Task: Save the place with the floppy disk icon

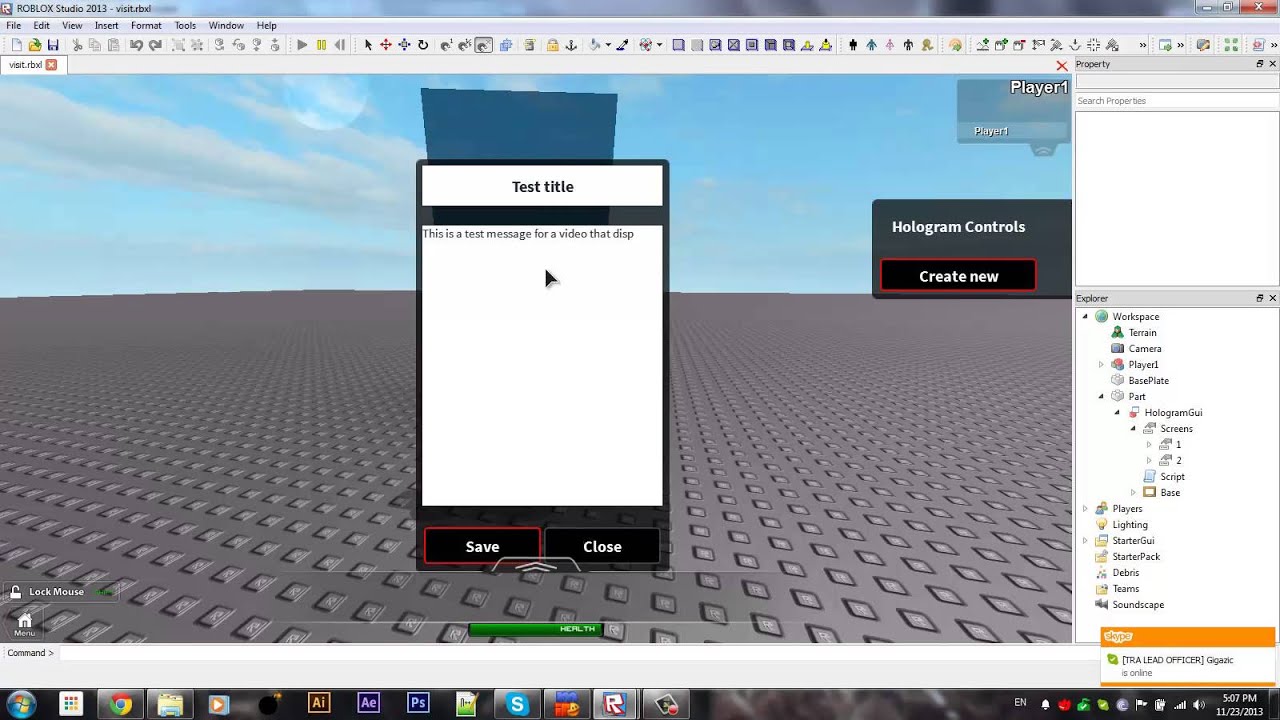Action: point(53,45)
